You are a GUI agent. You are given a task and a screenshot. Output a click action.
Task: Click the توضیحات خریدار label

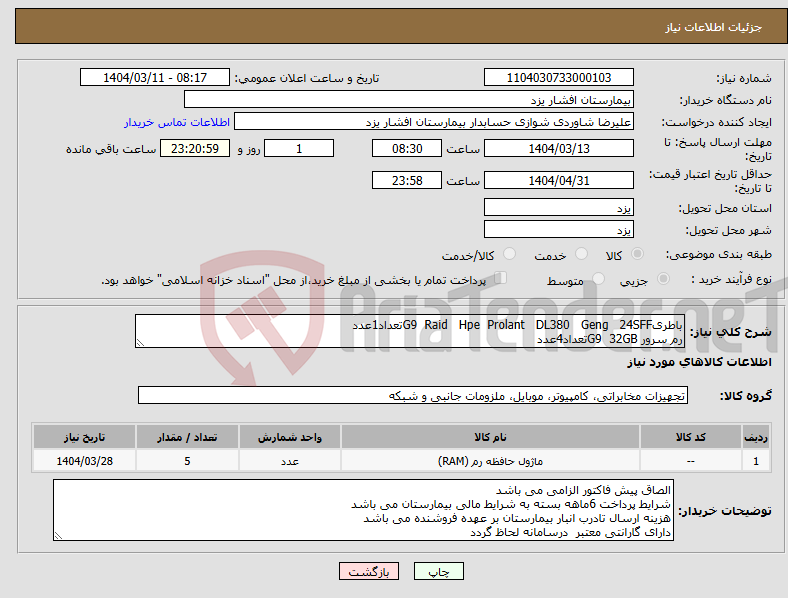[725, 511]
